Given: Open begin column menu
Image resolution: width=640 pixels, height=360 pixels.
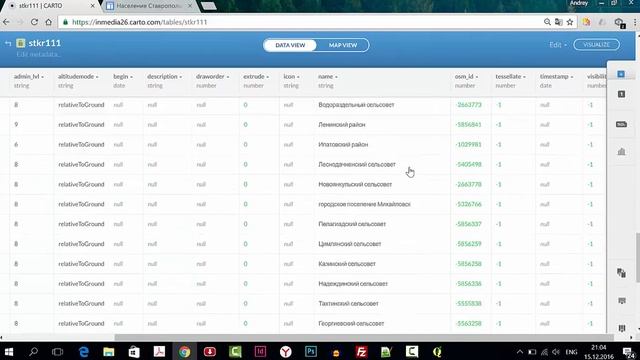Looking at the screenshot, I should coord(131,77).
